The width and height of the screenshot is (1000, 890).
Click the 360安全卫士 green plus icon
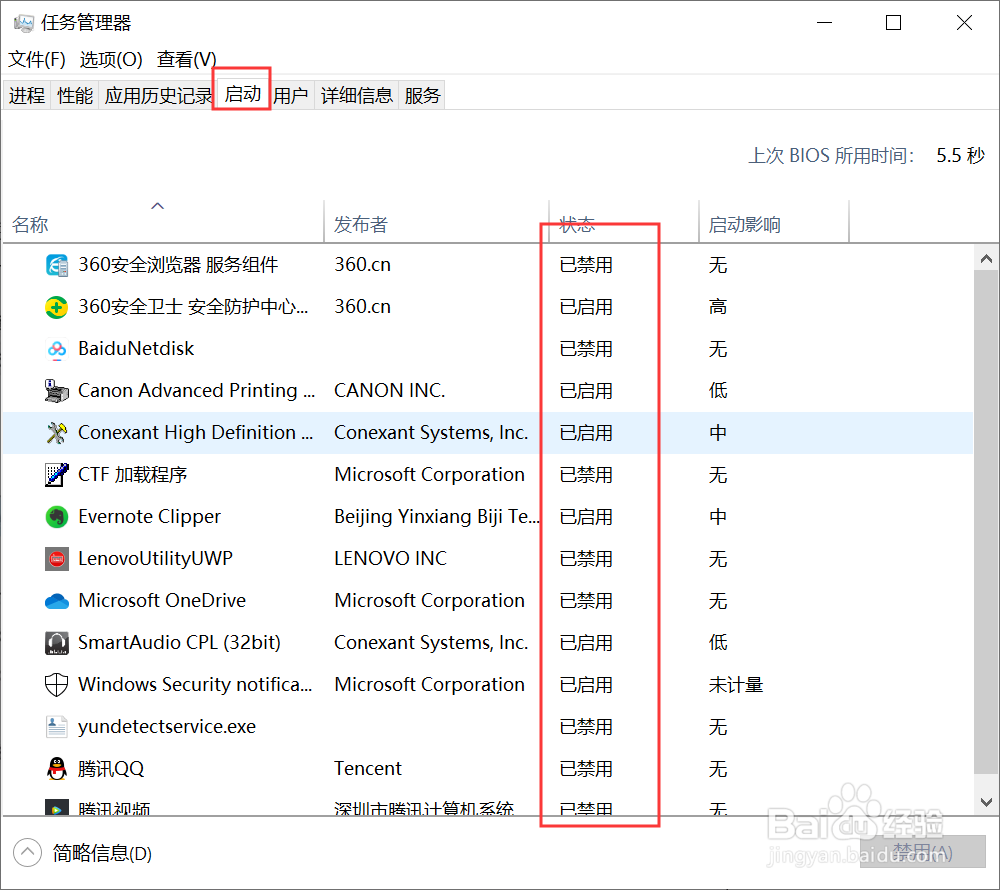coord(57,307)
